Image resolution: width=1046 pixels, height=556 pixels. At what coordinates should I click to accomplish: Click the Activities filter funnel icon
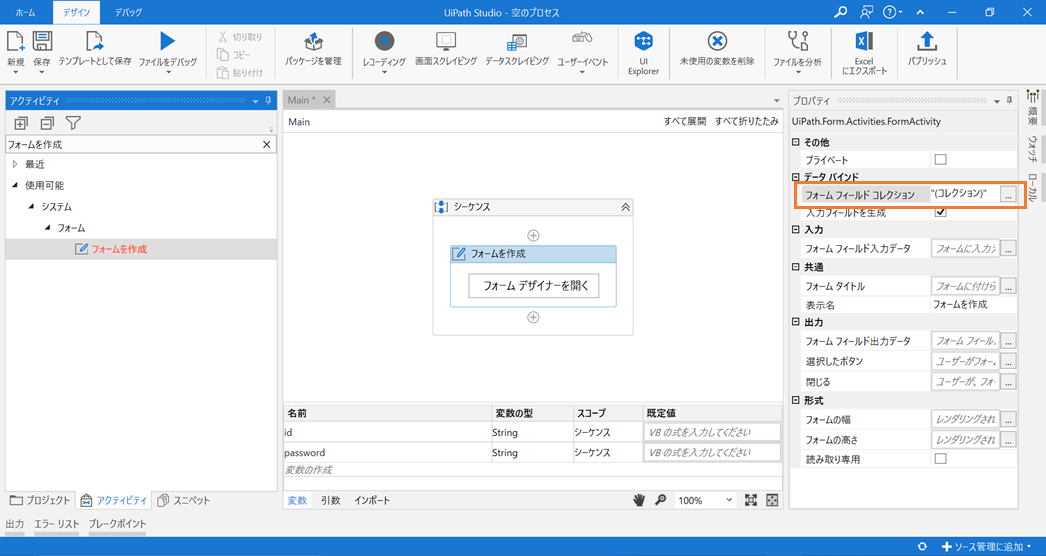[73, 123]
